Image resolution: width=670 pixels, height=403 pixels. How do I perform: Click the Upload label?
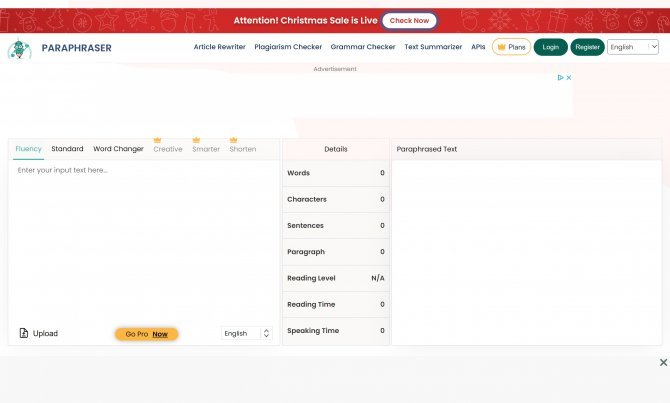(x=45, y=333)
